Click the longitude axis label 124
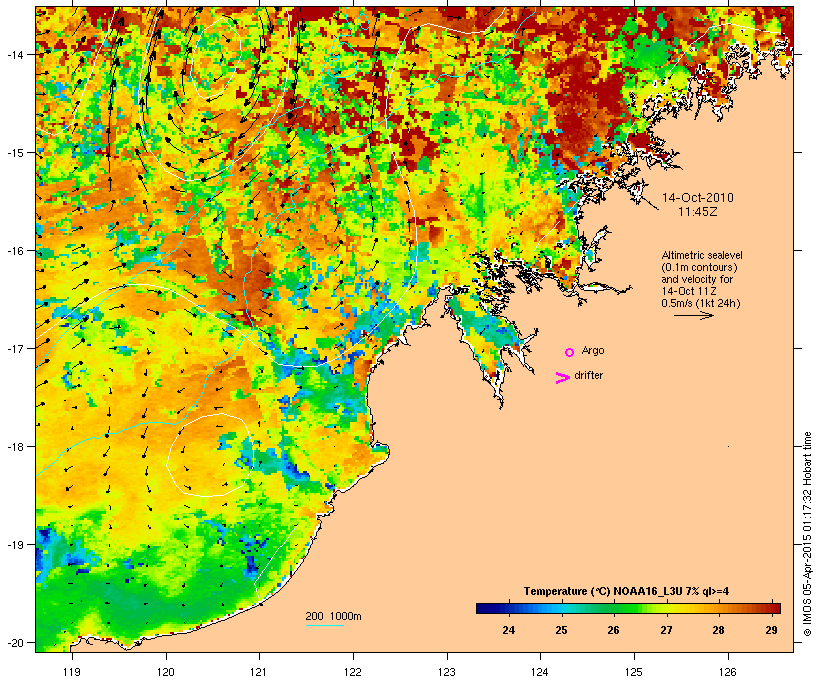Viewport: 820px width, 680px height. pyautogui.click(x=540, y=672)
